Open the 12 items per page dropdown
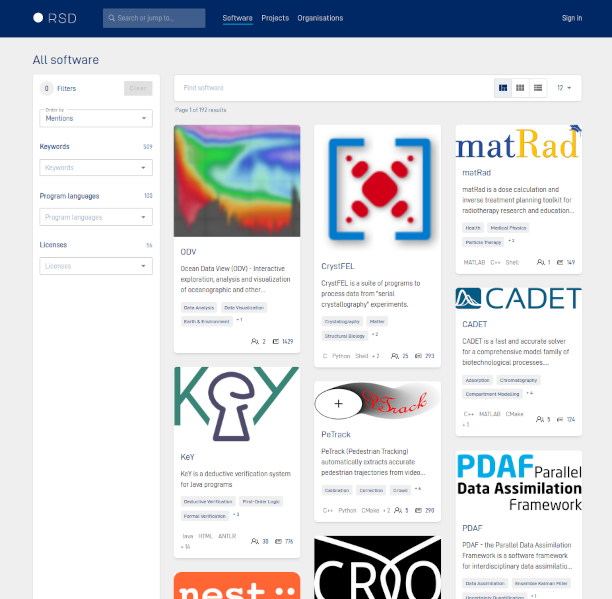 tap(564, 88)
